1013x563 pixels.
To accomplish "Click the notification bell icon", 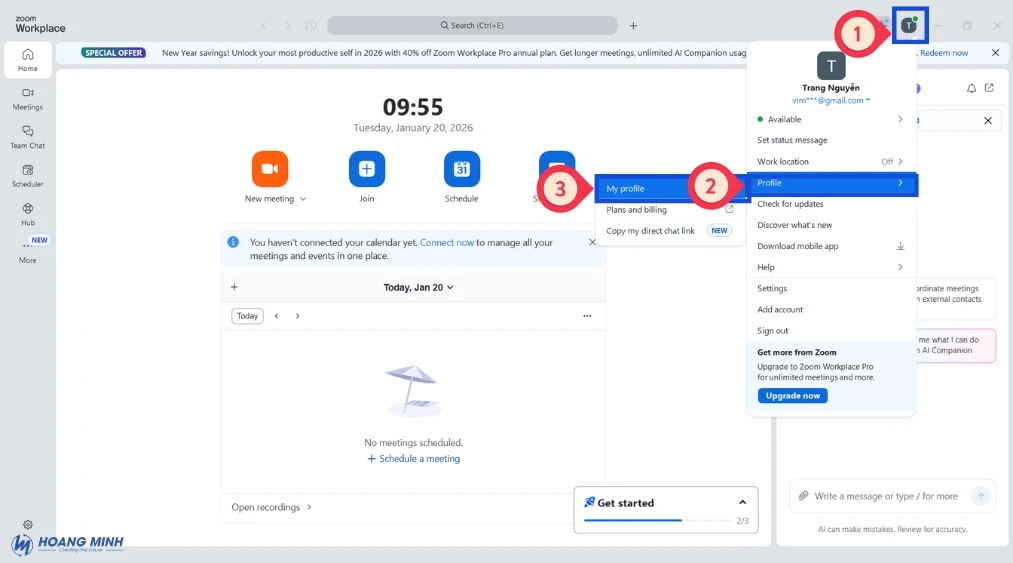I will (971, 88).
